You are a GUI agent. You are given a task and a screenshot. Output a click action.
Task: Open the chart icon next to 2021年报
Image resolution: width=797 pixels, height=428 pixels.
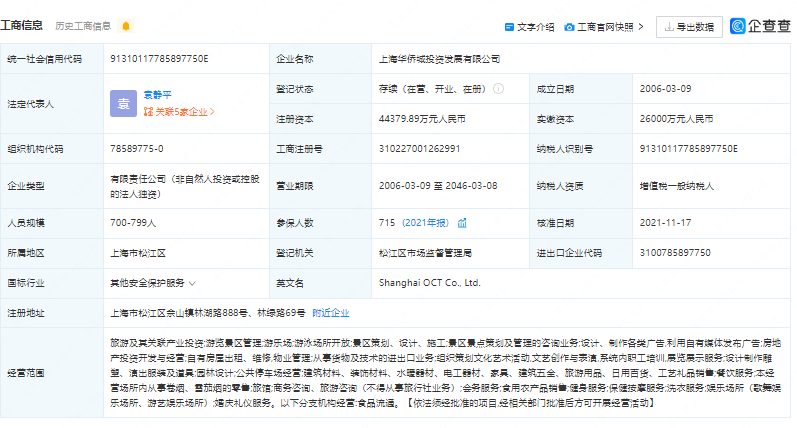tap(462, 223)
